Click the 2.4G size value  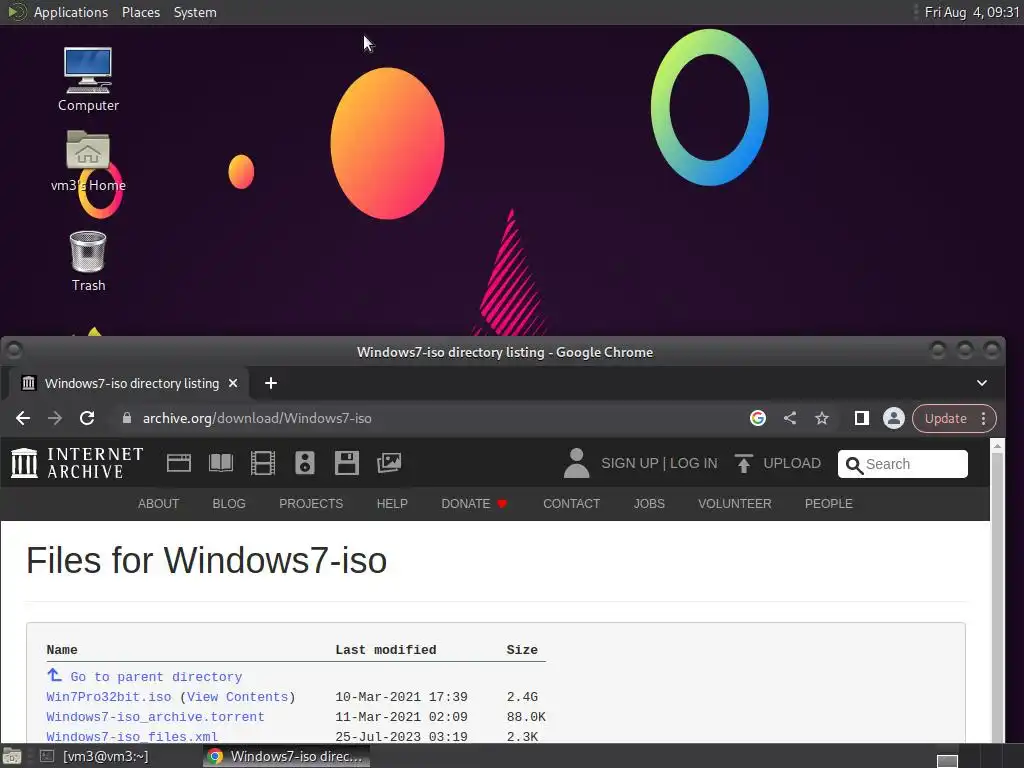(x=522, y=697)
